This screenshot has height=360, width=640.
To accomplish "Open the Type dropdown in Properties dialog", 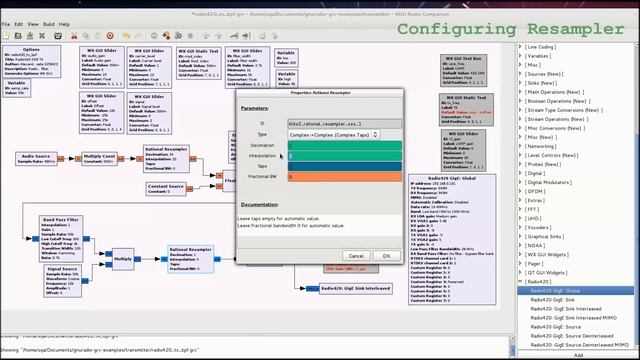I will 334,134.
